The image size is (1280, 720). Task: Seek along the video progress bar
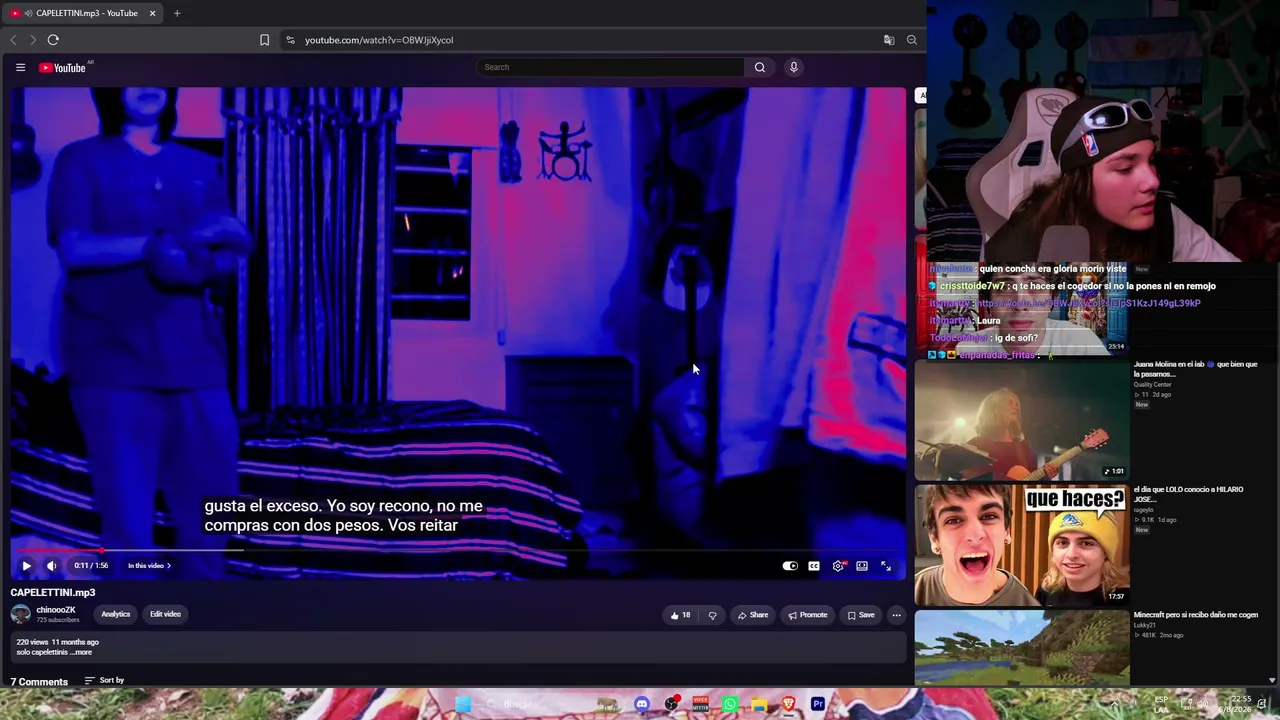tap(459, 550)
